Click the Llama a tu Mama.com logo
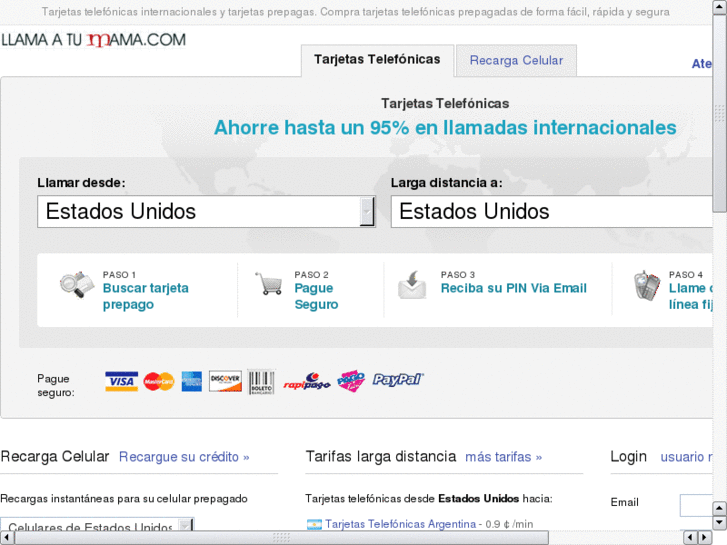727x545 pixels. coord(94,40)
